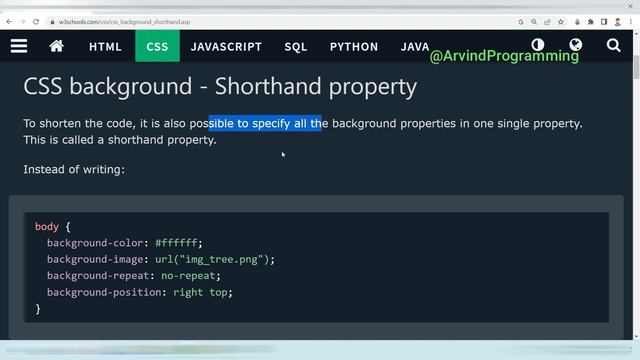Go to the W3Schools home icon
640x360 pixels.
(56, 46)
